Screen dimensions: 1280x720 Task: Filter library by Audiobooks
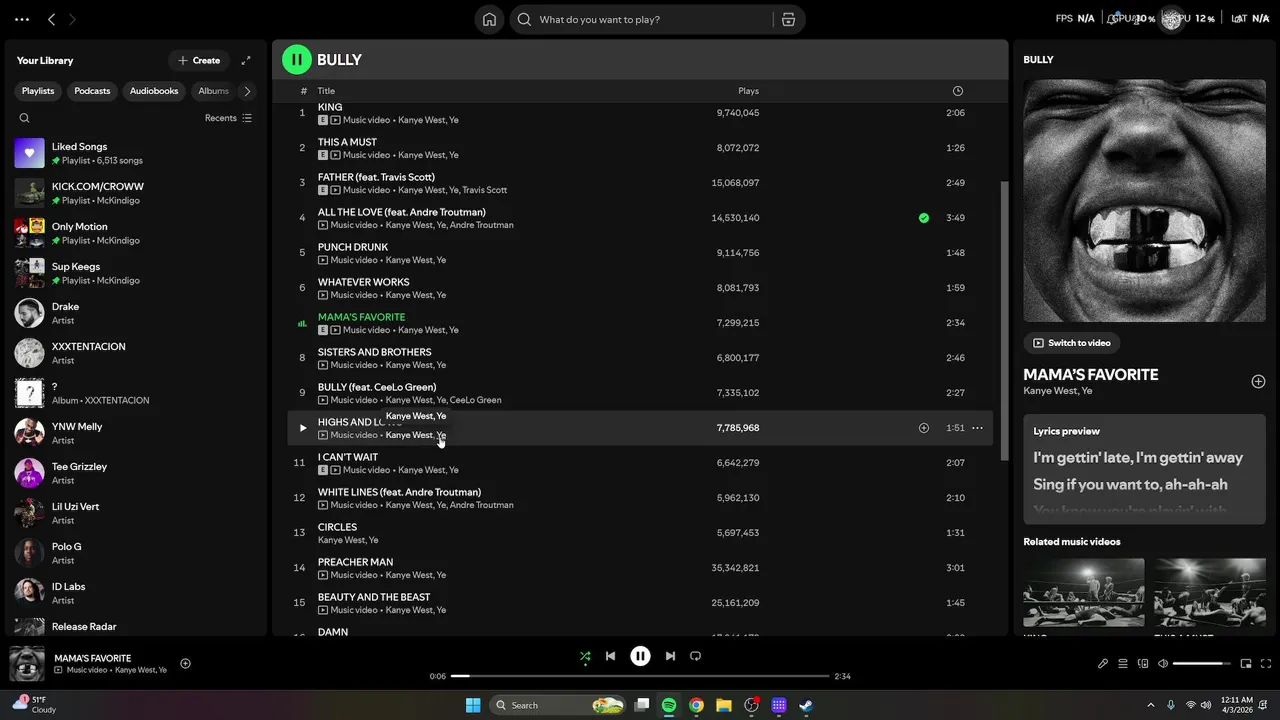tap(154, 91)
